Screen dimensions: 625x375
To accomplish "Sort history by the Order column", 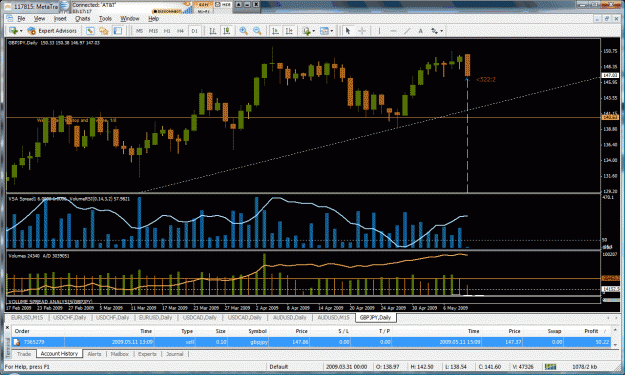I will [22, 331].
